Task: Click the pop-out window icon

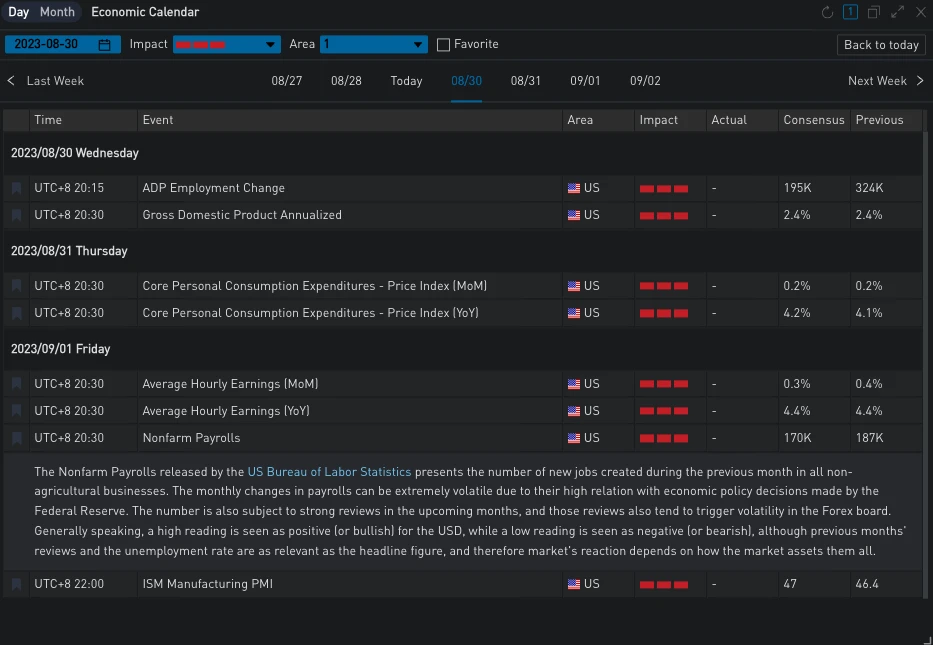Action: (874, 12)
